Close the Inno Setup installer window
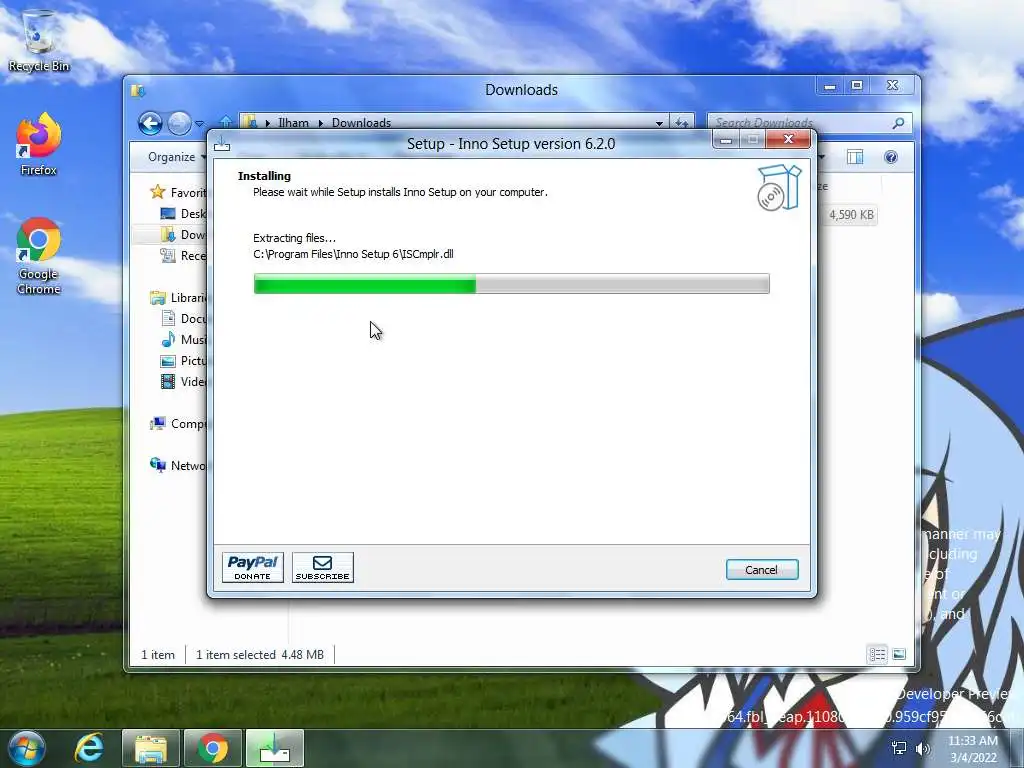 (x=788, y=139)
